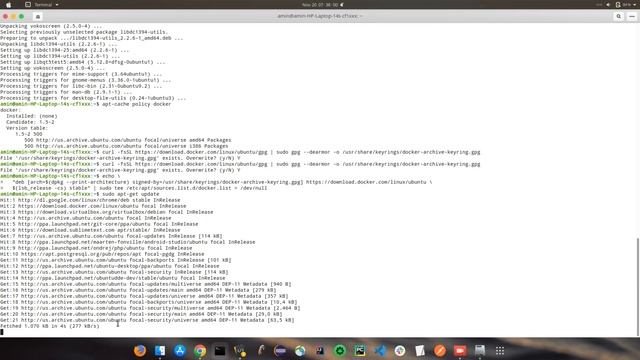
Task: Open the Terminal app menu in the top bar
Action: [x=42, y=4]
